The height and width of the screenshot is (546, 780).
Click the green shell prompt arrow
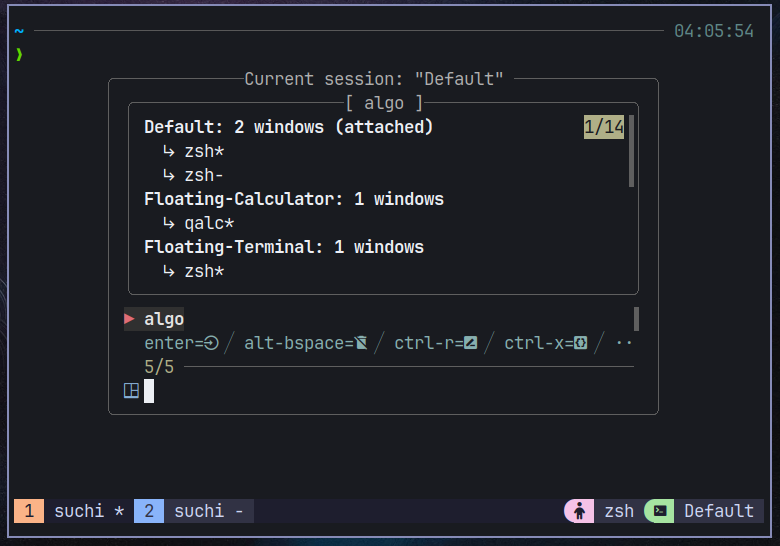(19, 54)
